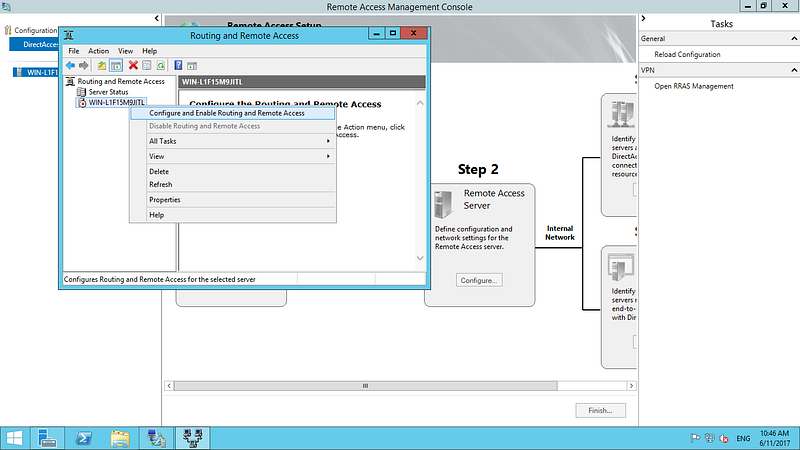Expand the View submenu in context menu
Viewport: 800px width, 450px height.
coord(233,156)
